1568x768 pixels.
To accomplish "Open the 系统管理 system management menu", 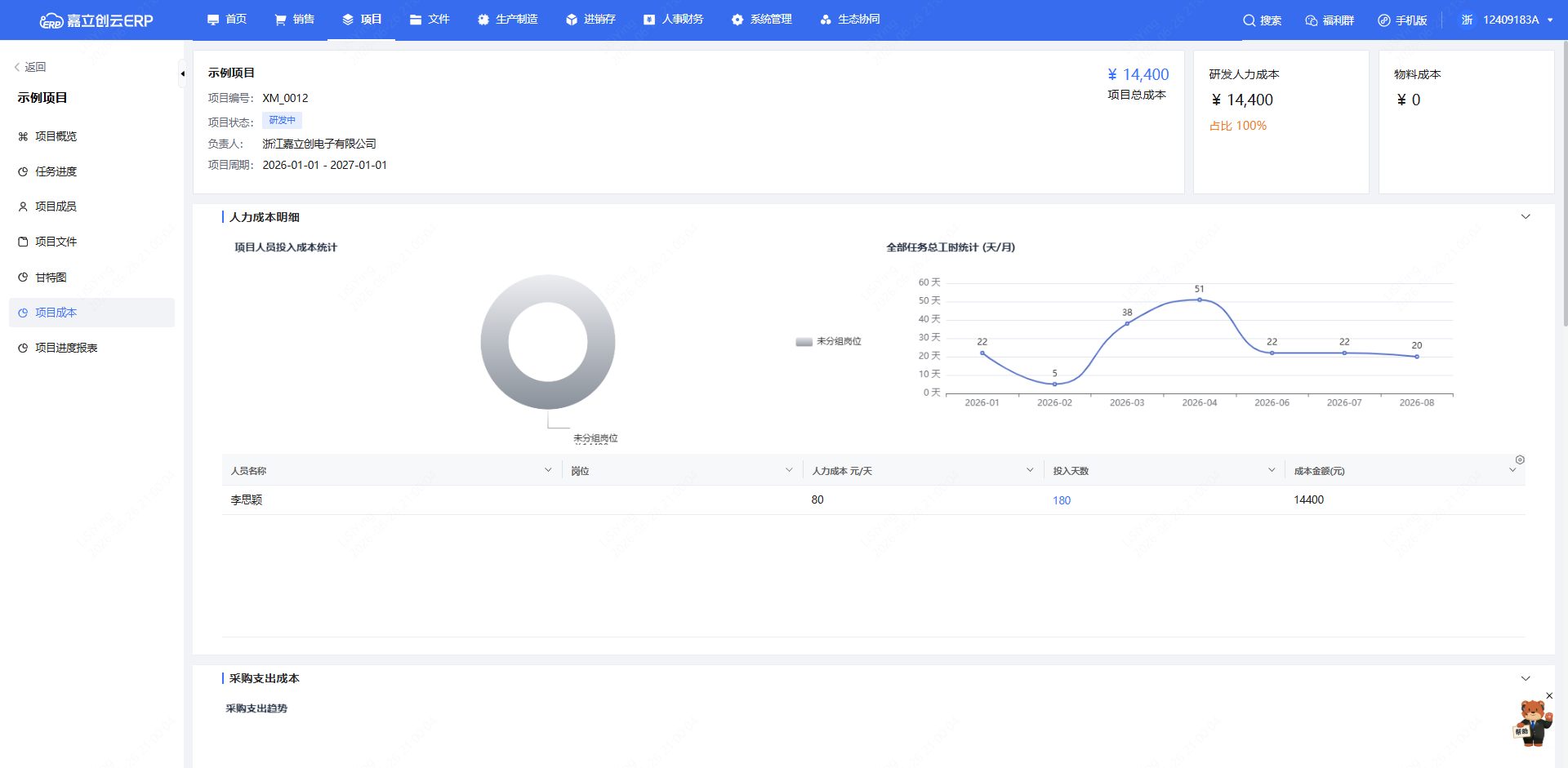I will pyautogui.click(x=761, y=20).
